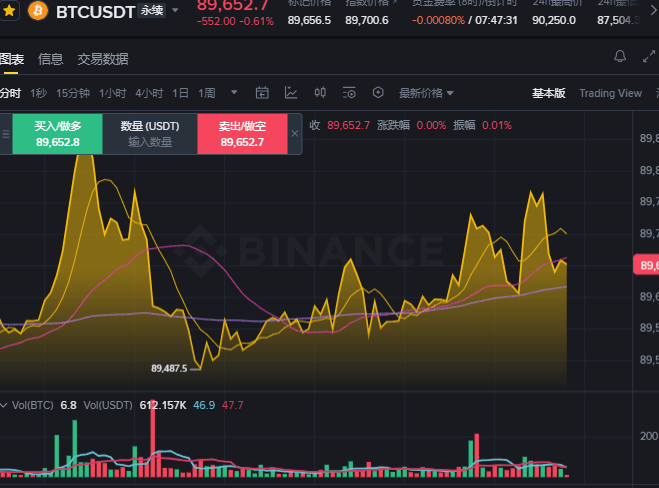The height and width of the screenshot is (488, 659).
Task: Switch to 基本版 chart mode
Action: pyautogui.click(x=548, y=93)
